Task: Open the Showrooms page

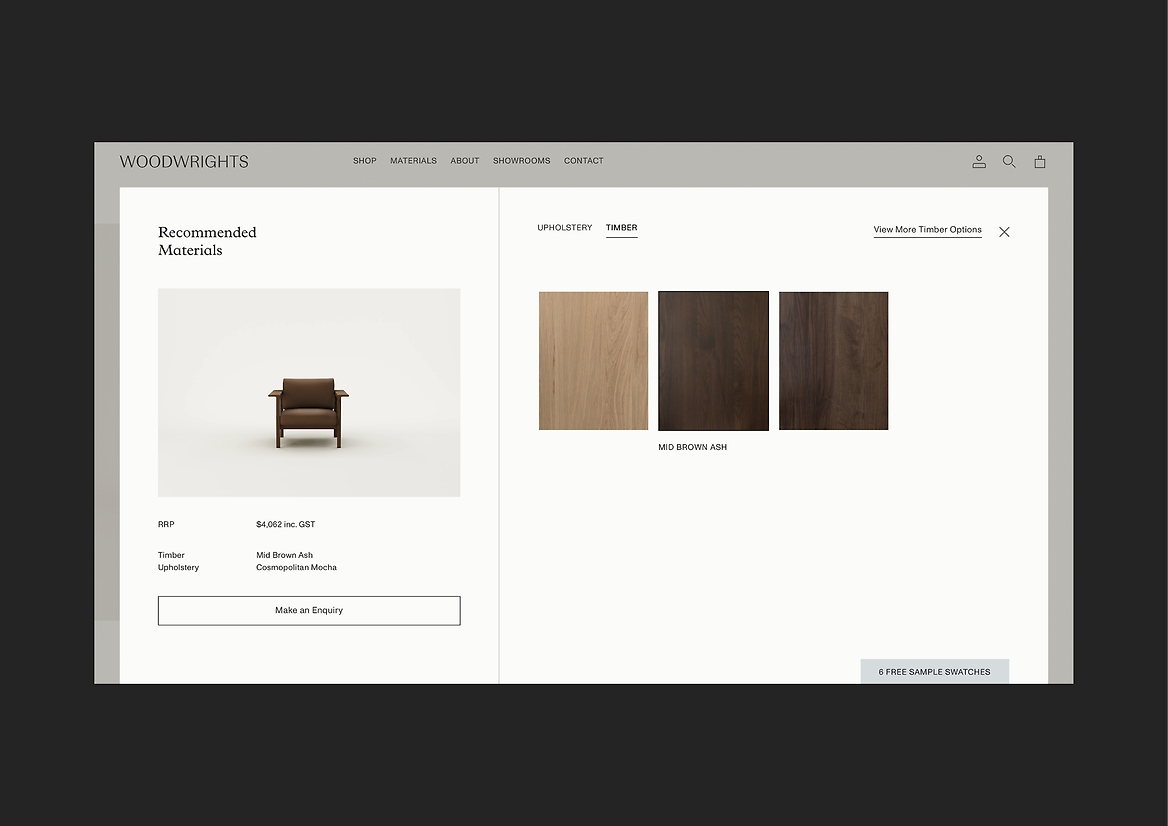Action: tap(521, 161)
